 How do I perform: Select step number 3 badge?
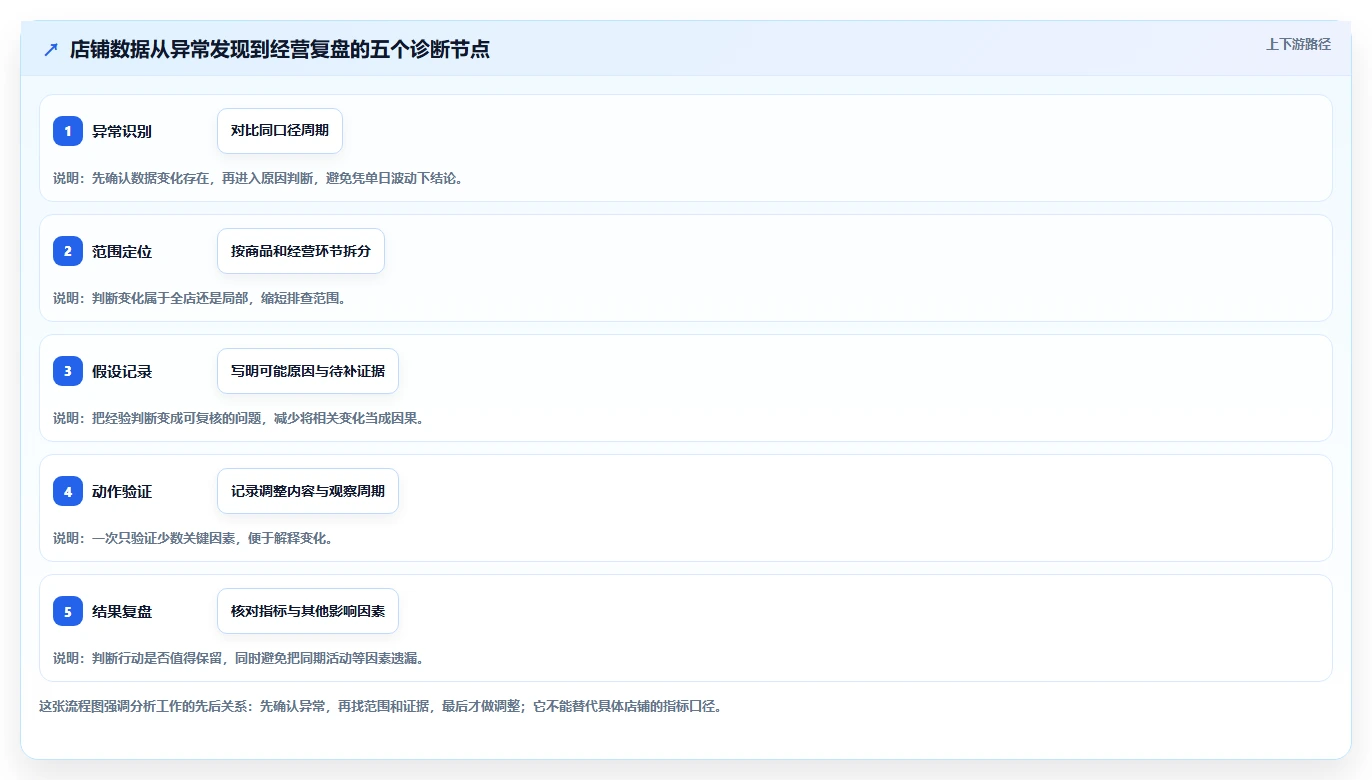pyautogui.click(x=68, y=371)
